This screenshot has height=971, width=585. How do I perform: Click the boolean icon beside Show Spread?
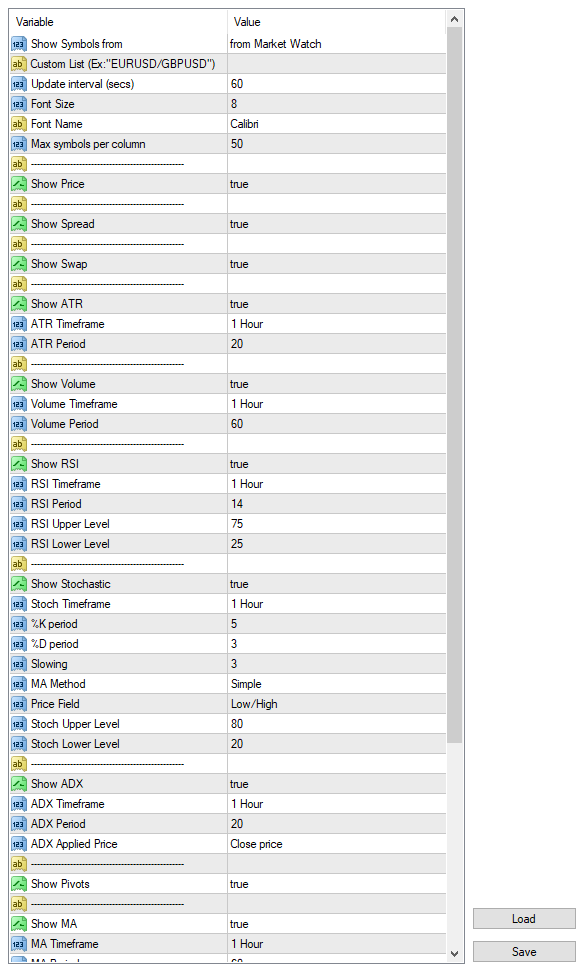click(19, 224)
